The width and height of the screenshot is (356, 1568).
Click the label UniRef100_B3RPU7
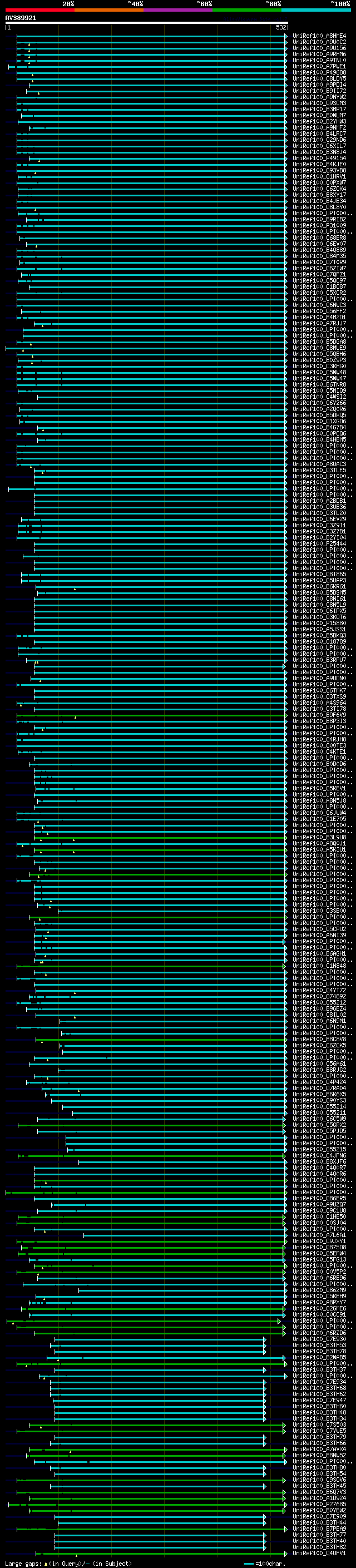point(319,660)
